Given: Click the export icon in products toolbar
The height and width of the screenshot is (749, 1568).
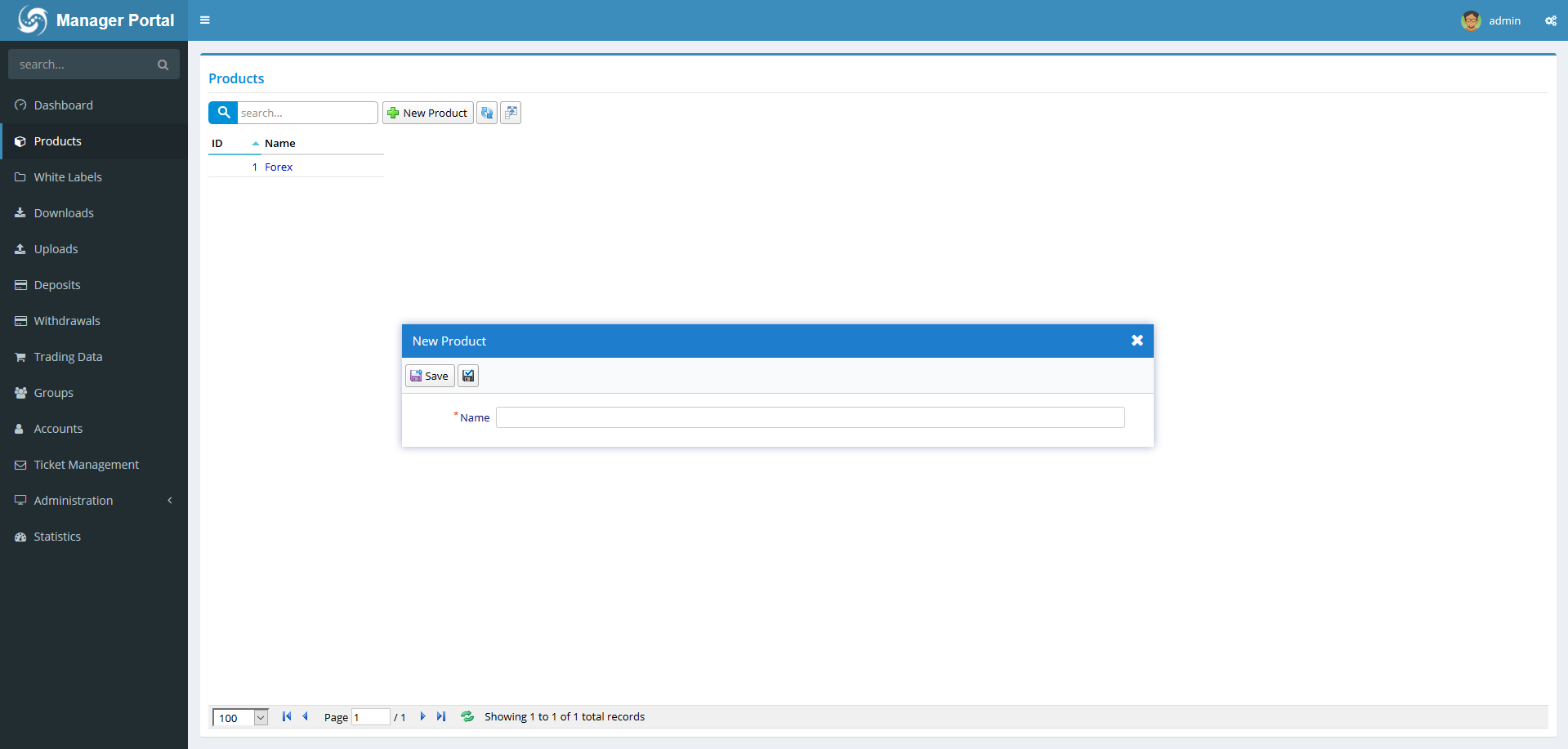Looking at the screenshot, I should click(511, 113).
